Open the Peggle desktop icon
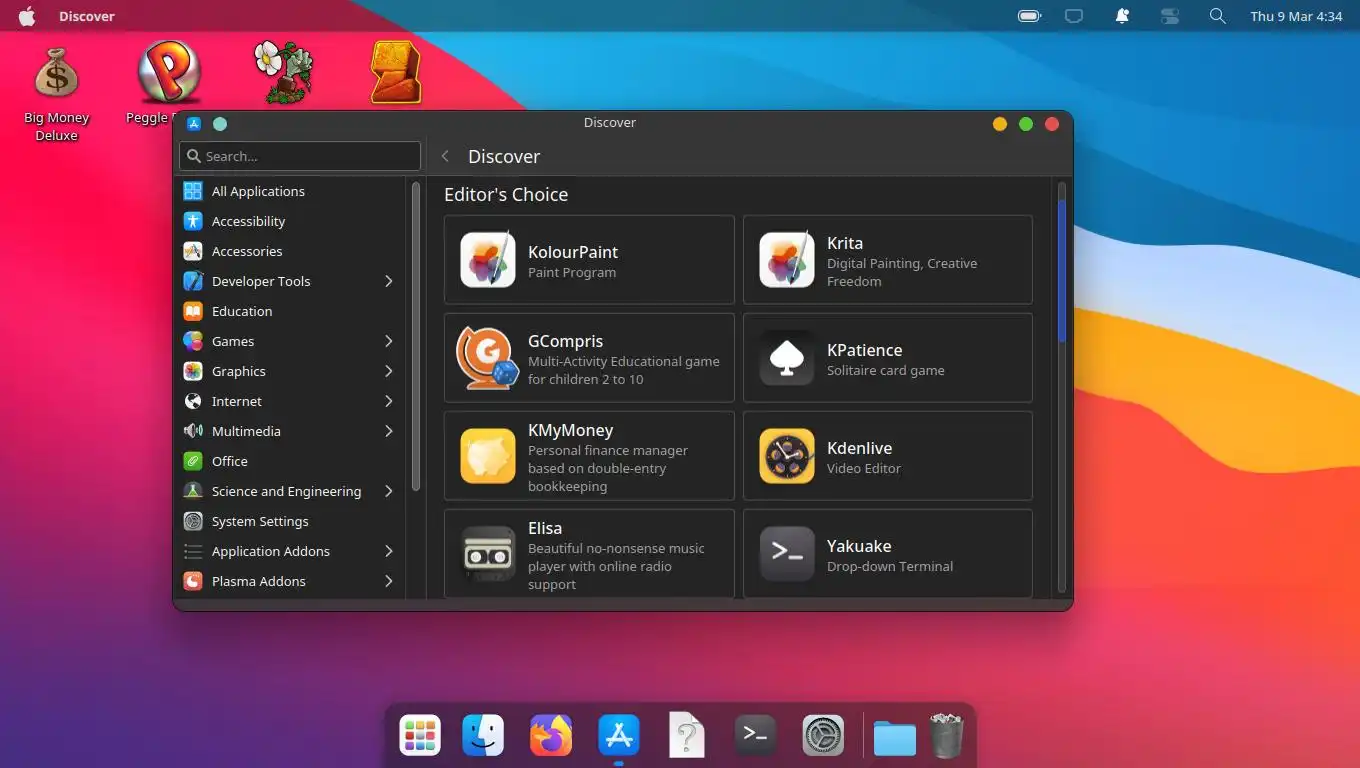This screenshot has width=1360, height=768. [x=169, y=72]
